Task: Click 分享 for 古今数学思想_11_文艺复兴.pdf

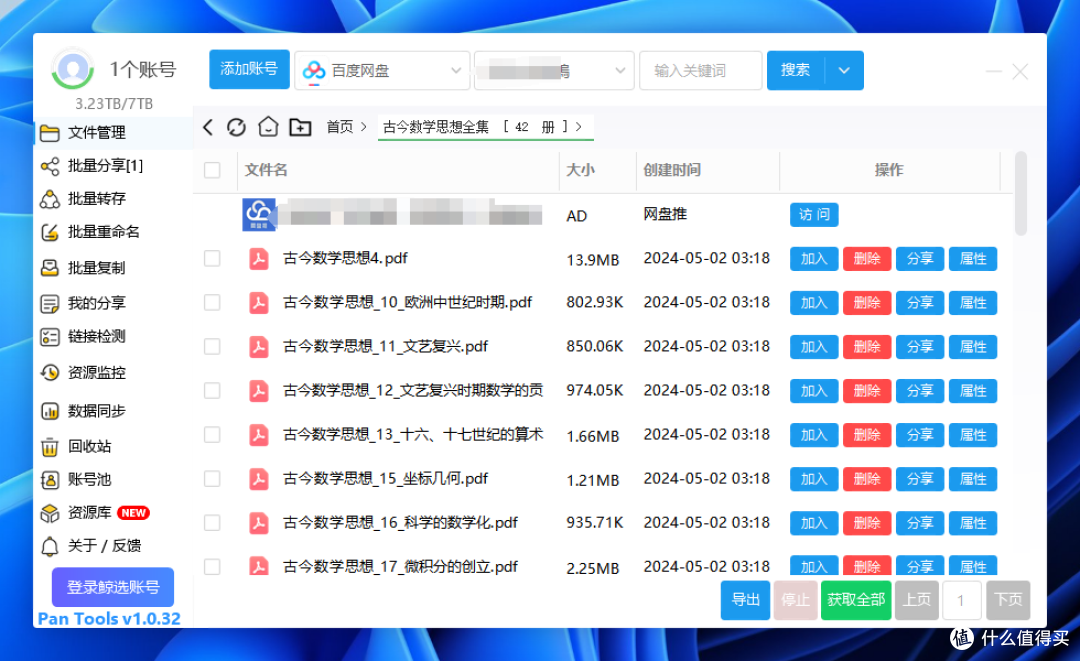Action: tap(920, 347)
